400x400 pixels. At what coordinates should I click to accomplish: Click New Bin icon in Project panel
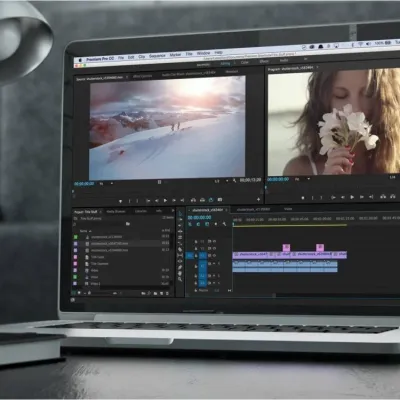point(155,293)
